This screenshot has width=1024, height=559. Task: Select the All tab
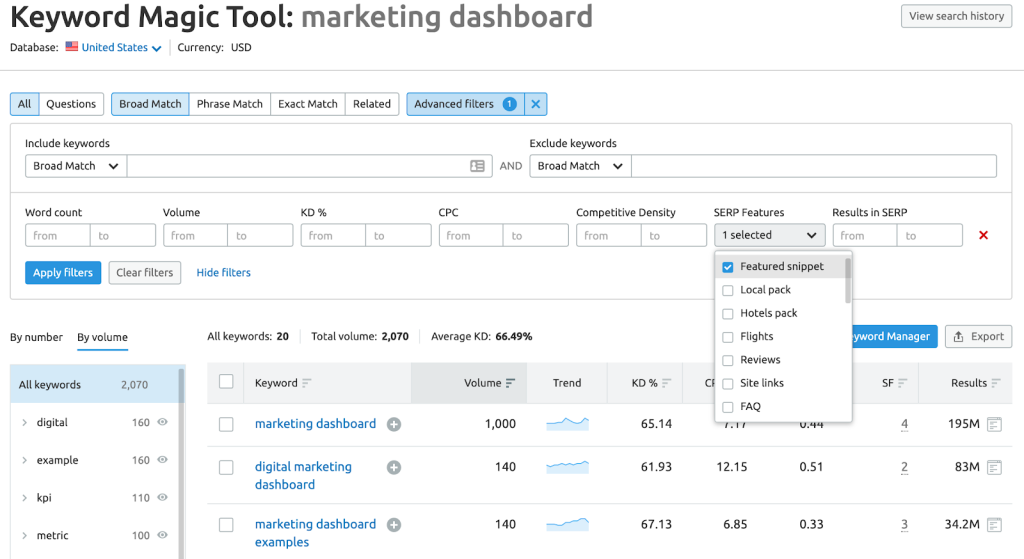[25, 104]
